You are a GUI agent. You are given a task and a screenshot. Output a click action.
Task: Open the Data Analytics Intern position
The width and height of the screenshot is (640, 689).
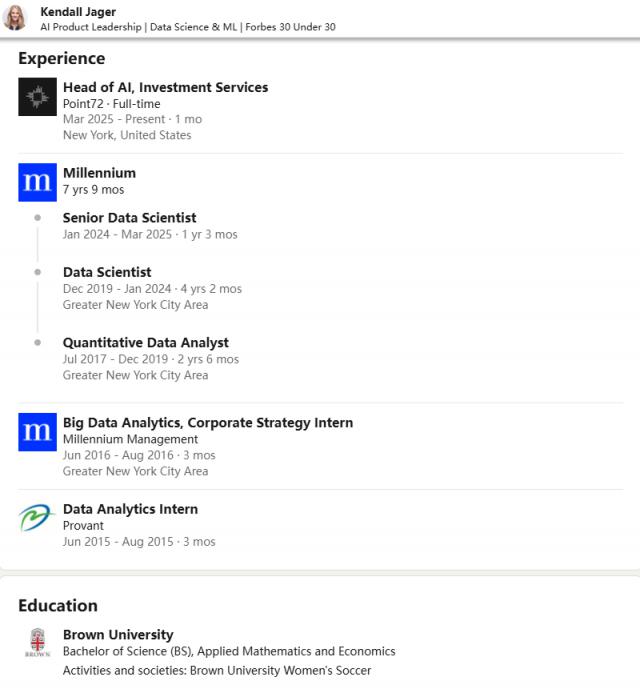point(130,508)
